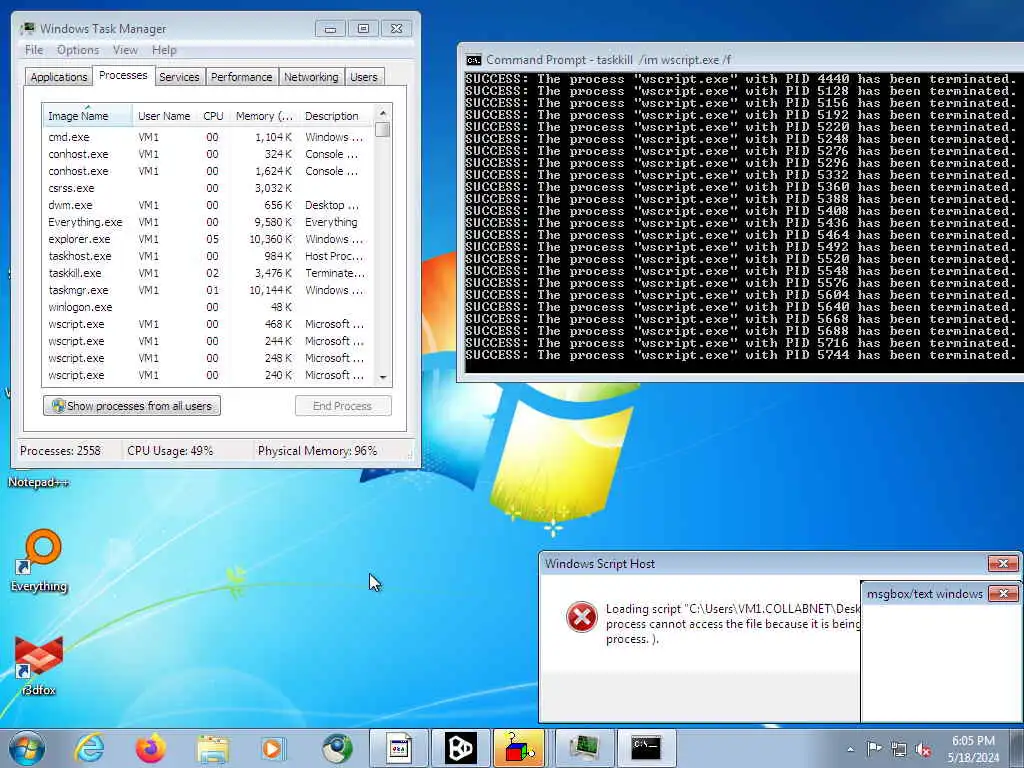
Task: Select explorer.exe process row
Action: [208, 239]
